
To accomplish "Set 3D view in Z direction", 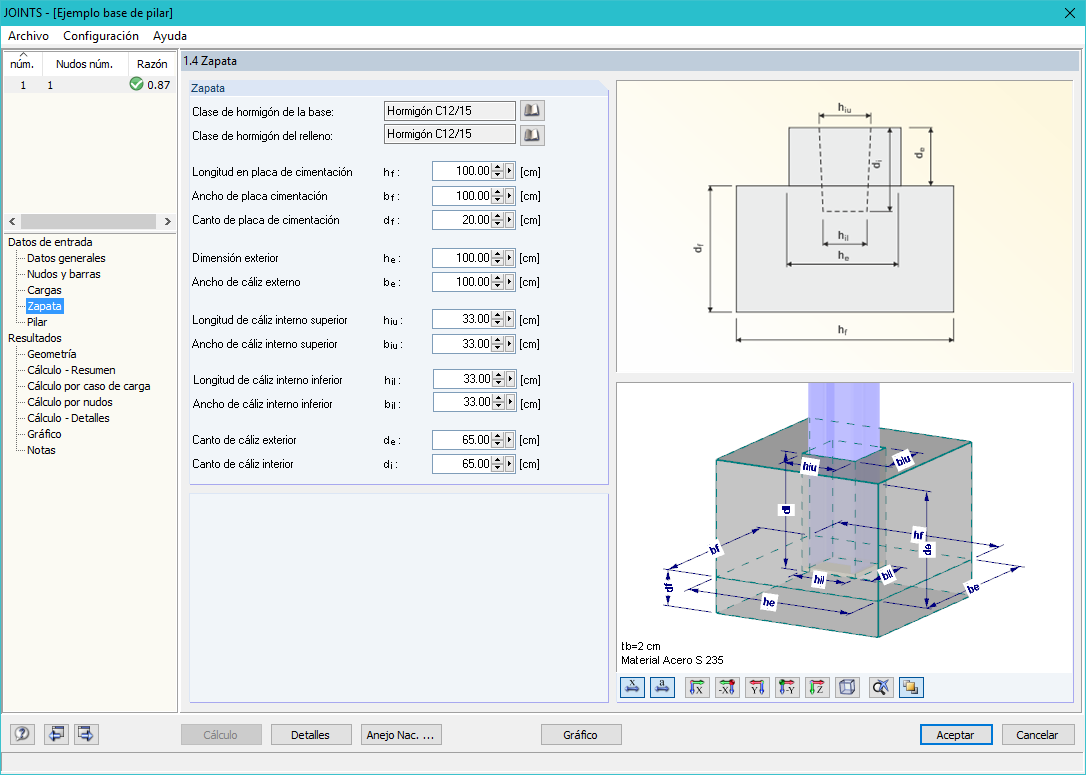I will (x=817, y=687).
